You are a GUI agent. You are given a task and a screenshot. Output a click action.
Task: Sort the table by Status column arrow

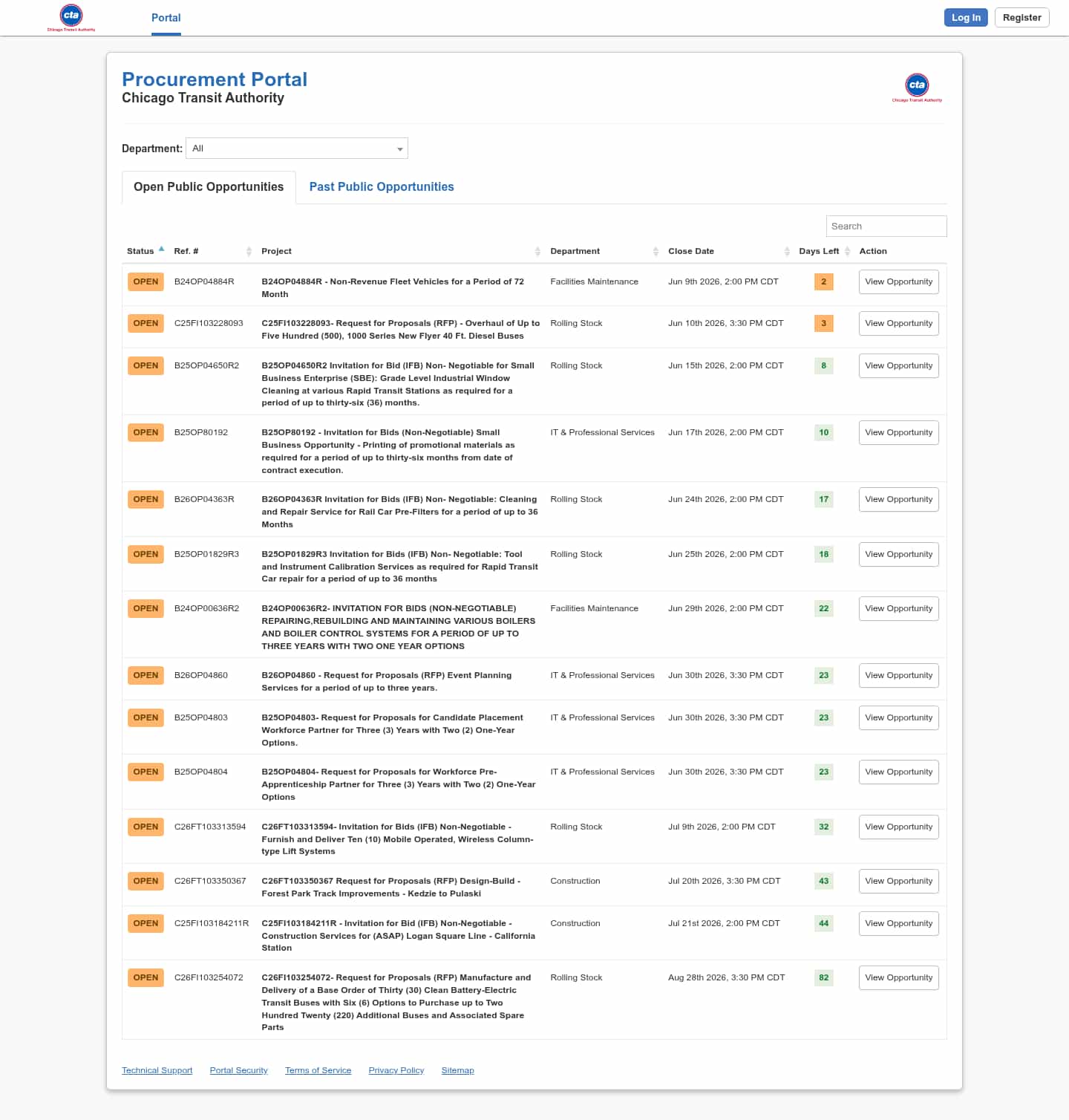click(x=161, y=250)
